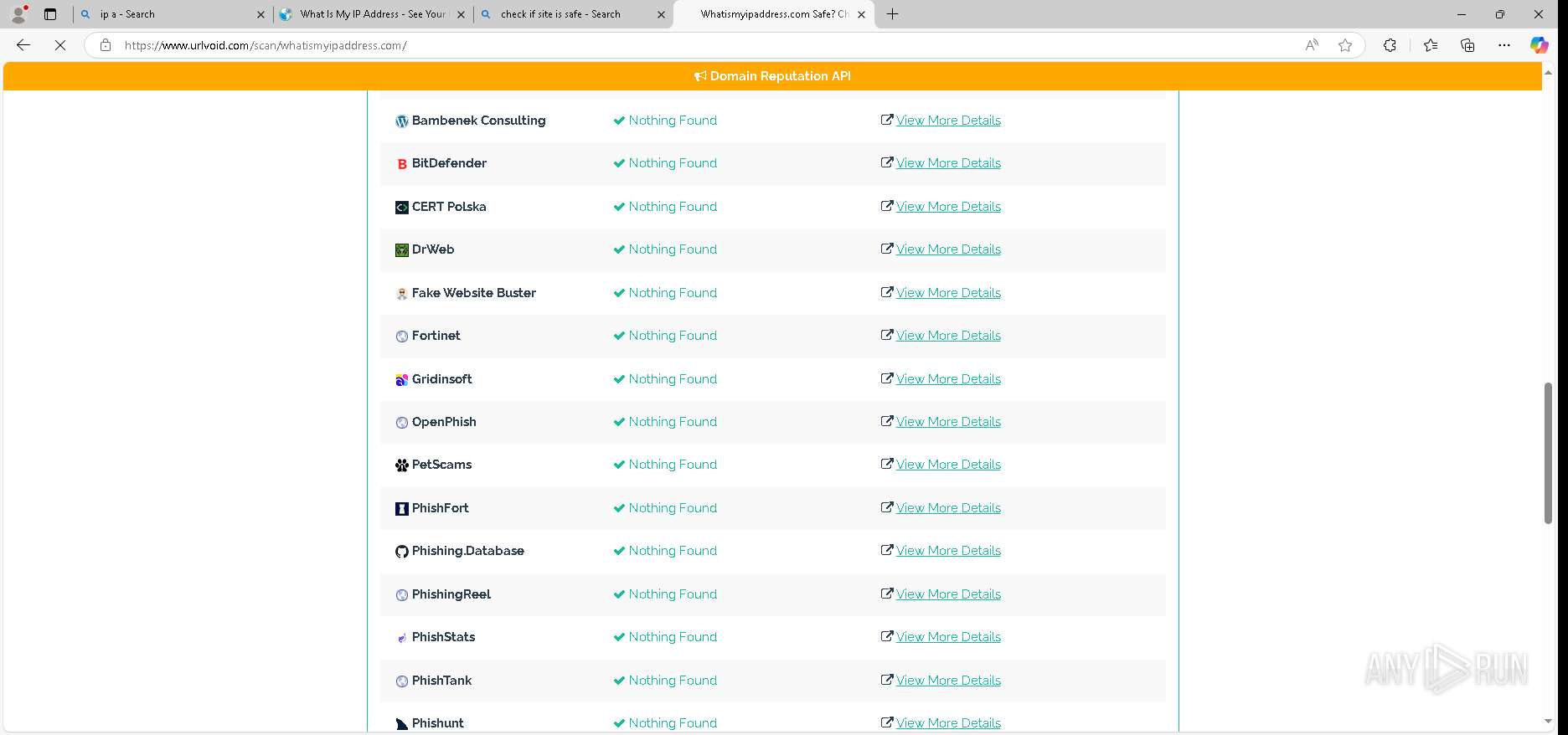Open Read aloud in address bar
This screenshot has height=735, width=1568.
1312,45
